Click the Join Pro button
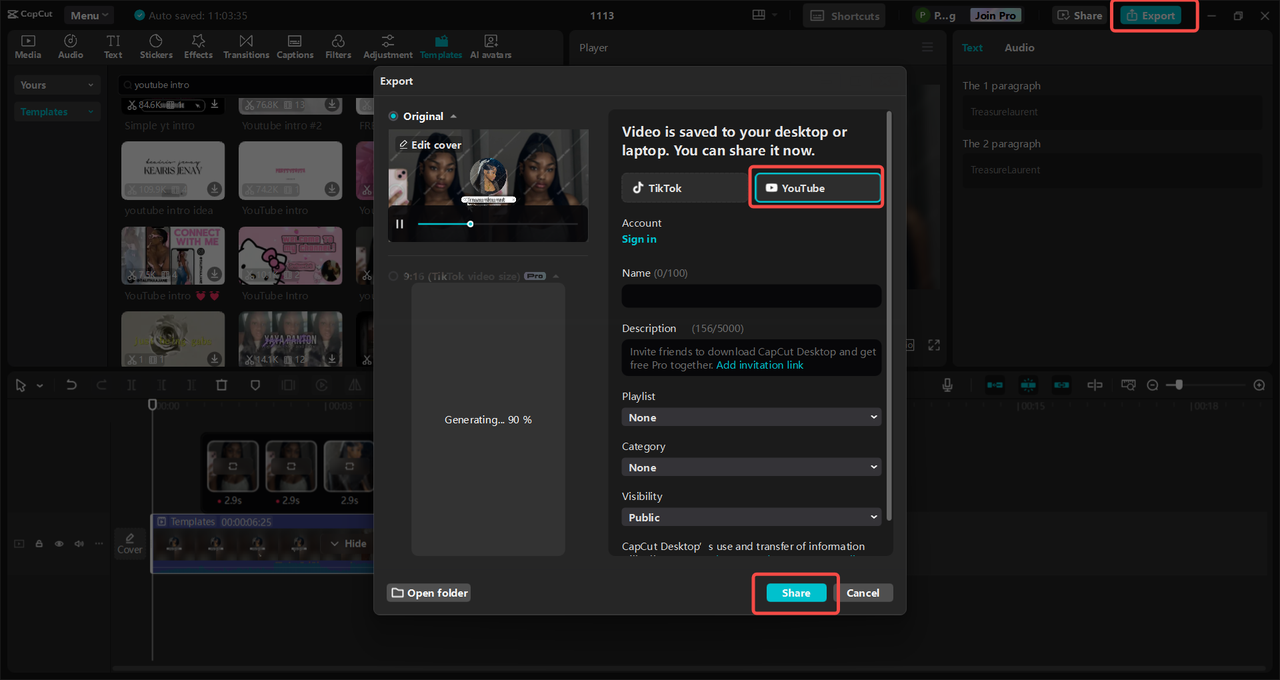This screenshot has width=1280, height=680. [995, 15]
